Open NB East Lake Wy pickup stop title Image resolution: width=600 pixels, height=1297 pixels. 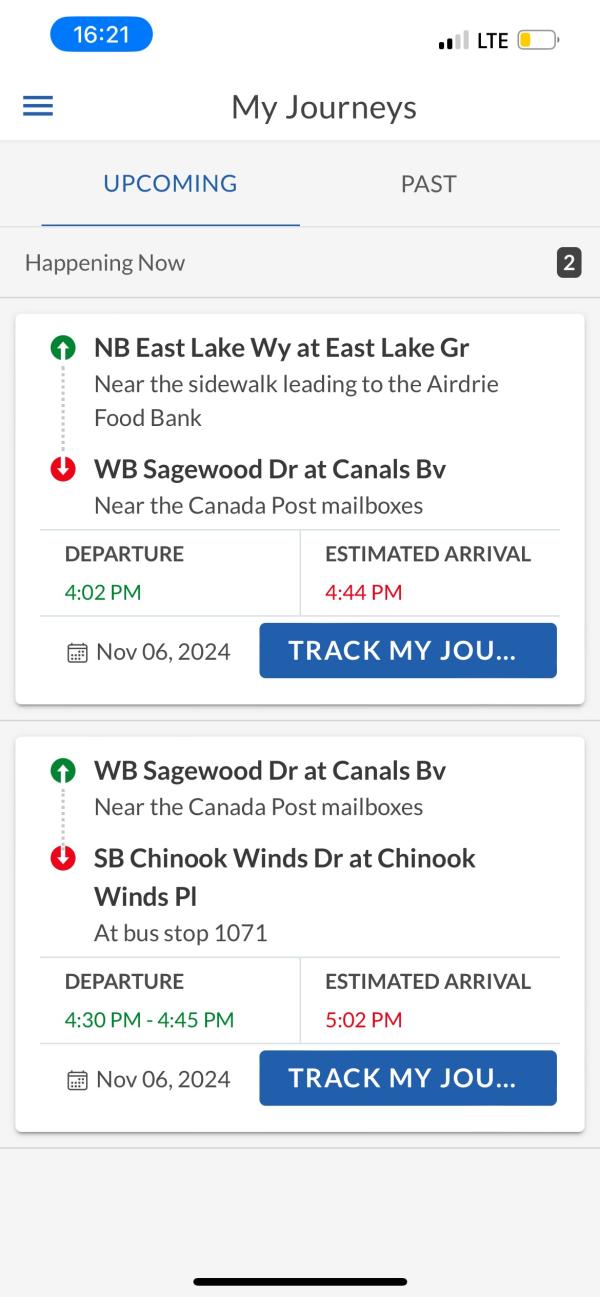coord(282,348)
